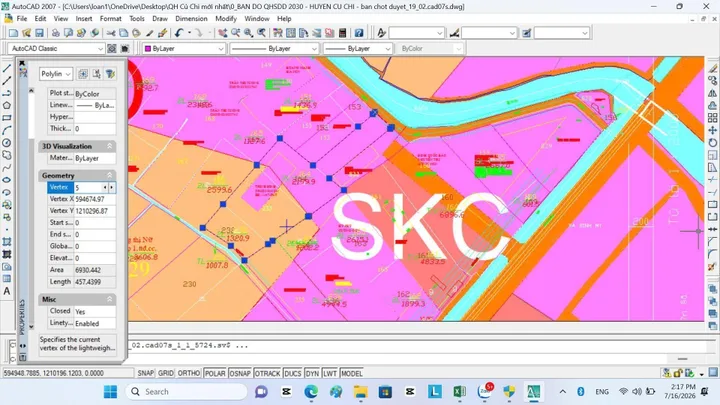Open the ByLayer color dropdown
This screenshot has width=720, height=405.
(x=184, y=49)
